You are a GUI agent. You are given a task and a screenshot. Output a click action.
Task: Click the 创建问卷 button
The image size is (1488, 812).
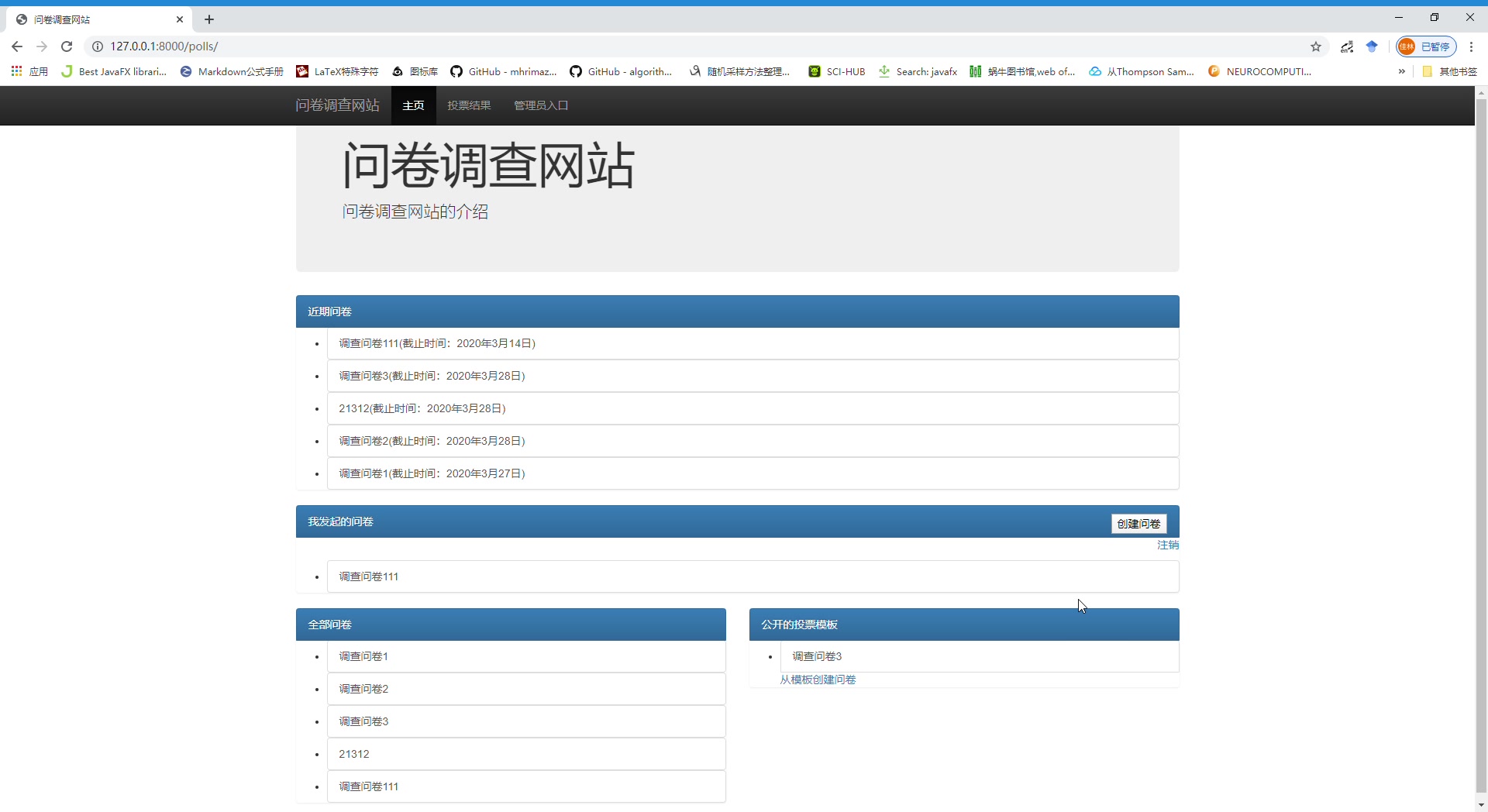point(1138,524)
